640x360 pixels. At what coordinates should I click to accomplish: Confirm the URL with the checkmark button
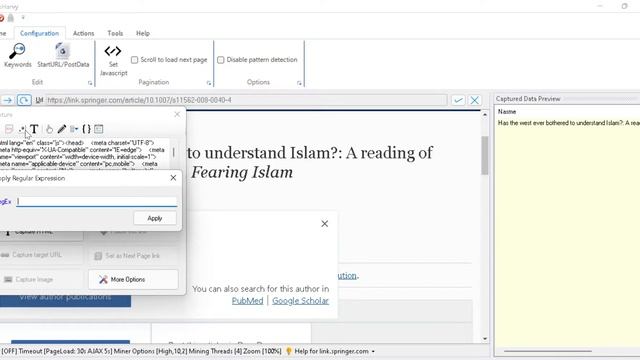coord(458,100)
